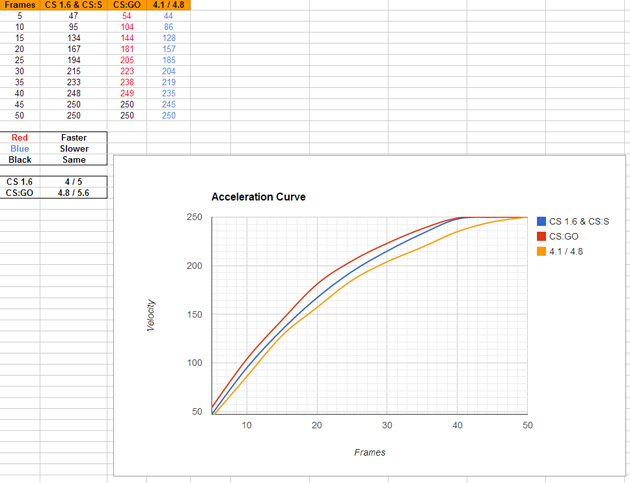Select the cell containing Red

point(20,137)
